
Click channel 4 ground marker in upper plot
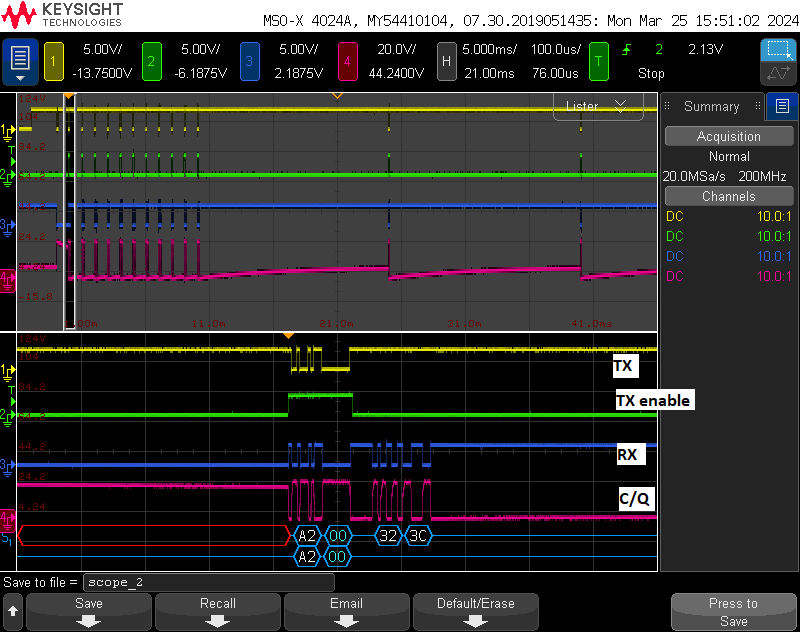(8, 281)
